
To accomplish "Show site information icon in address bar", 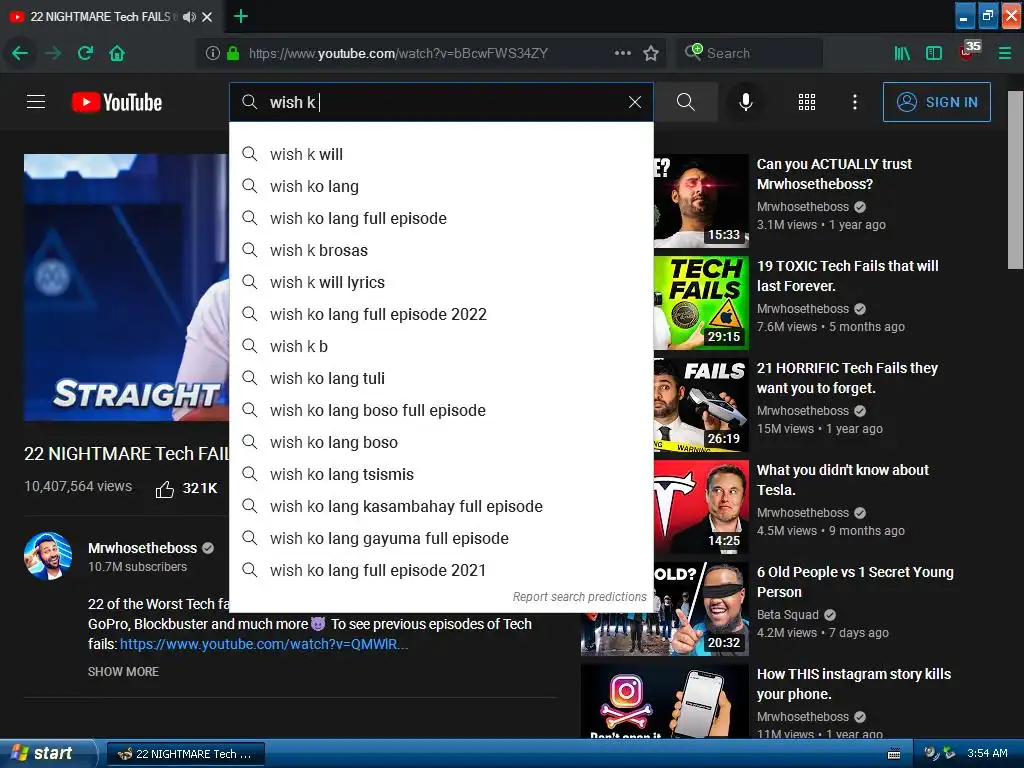I will click(x=212, y=53).
